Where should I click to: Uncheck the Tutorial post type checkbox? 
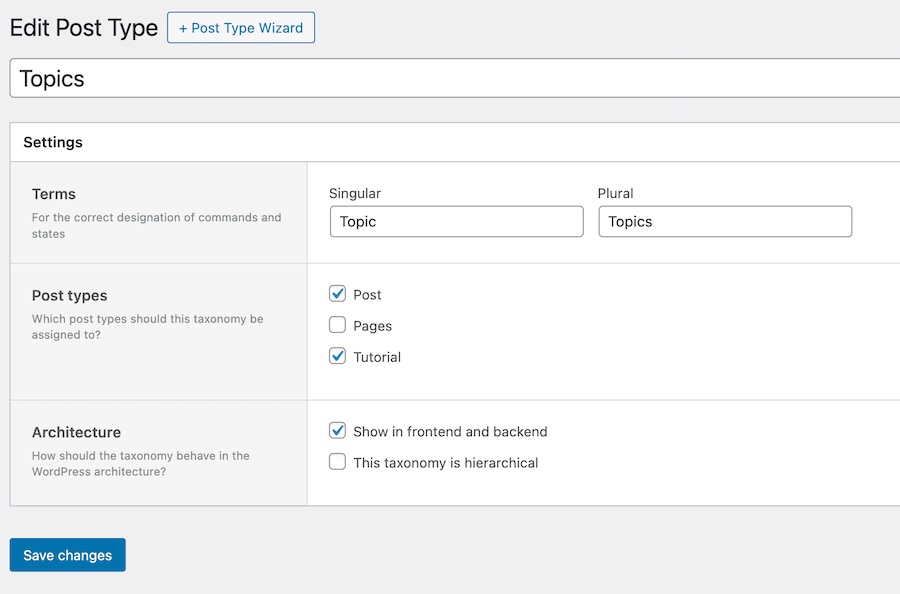[x=338, y=356]
